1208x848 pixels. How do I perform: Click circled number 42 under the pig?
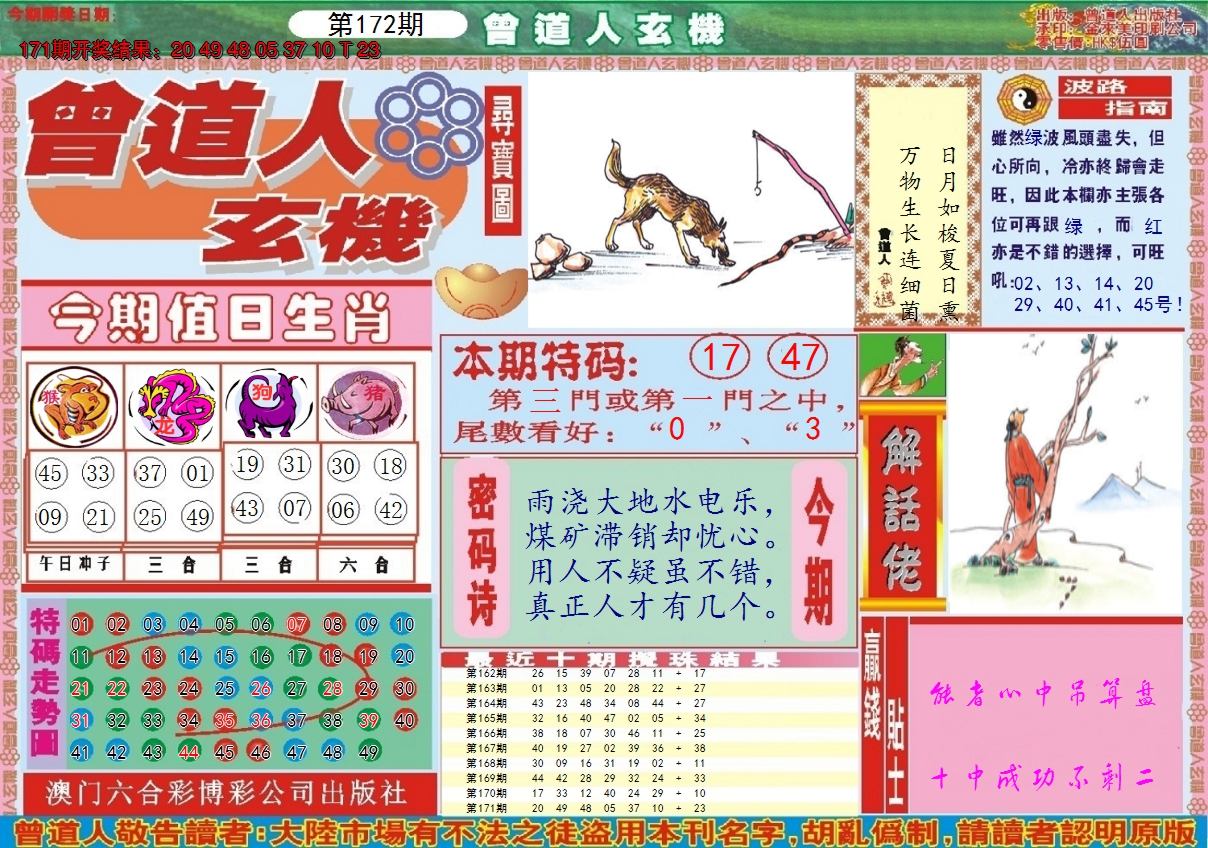point(392,510)
